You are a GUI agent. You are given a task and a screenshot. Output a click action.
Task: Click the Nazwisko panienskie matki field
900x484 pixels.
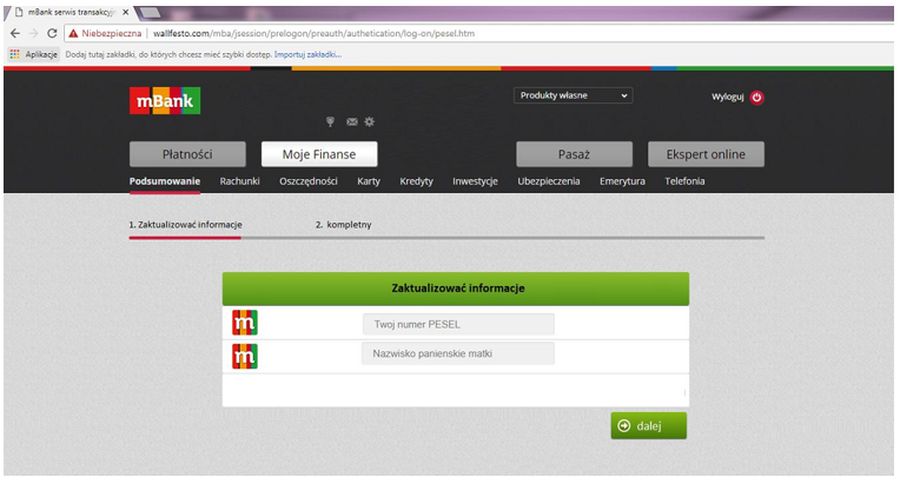[x=458, y=353]
